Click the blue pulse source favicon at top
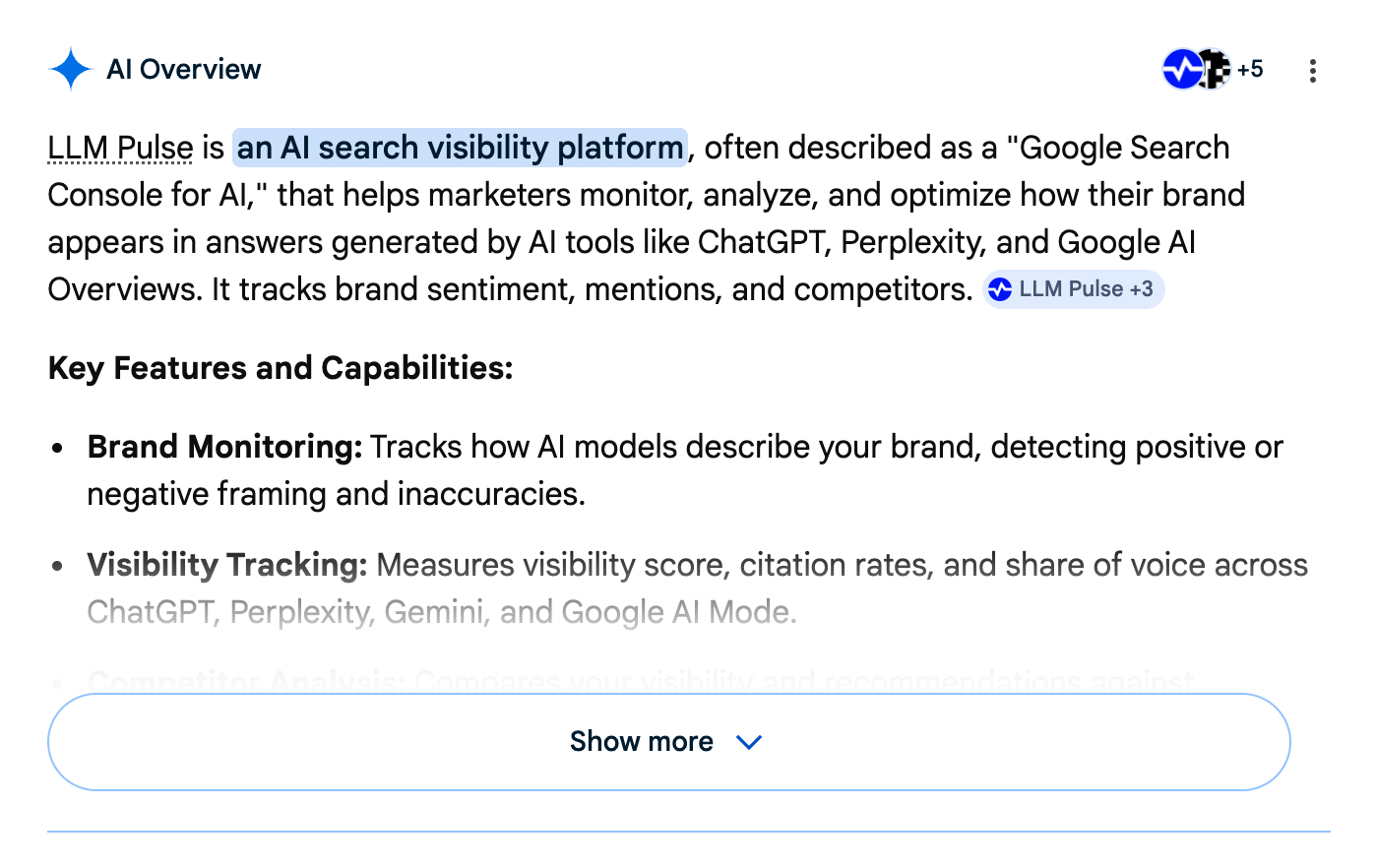This screenshot has width=1376, height=868. tap(1180, 69)
